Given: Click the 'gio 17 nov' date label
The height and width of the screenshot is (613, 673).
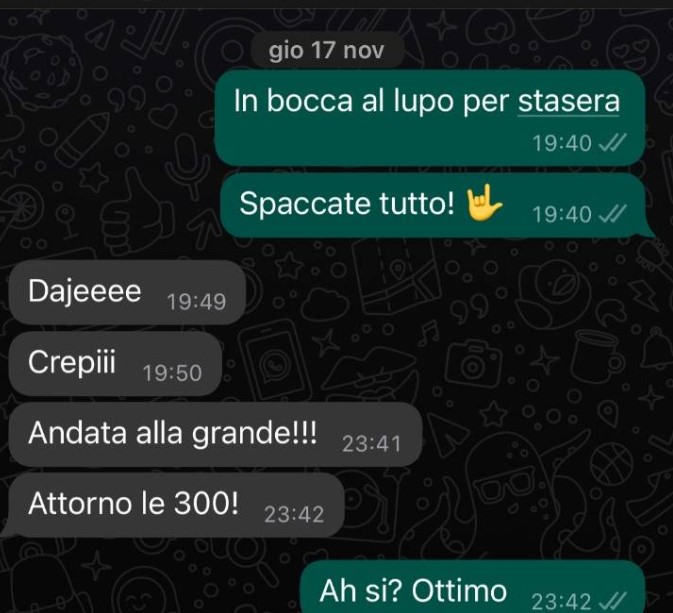Looking at the screenshot, I should click(x=327, y=50).
